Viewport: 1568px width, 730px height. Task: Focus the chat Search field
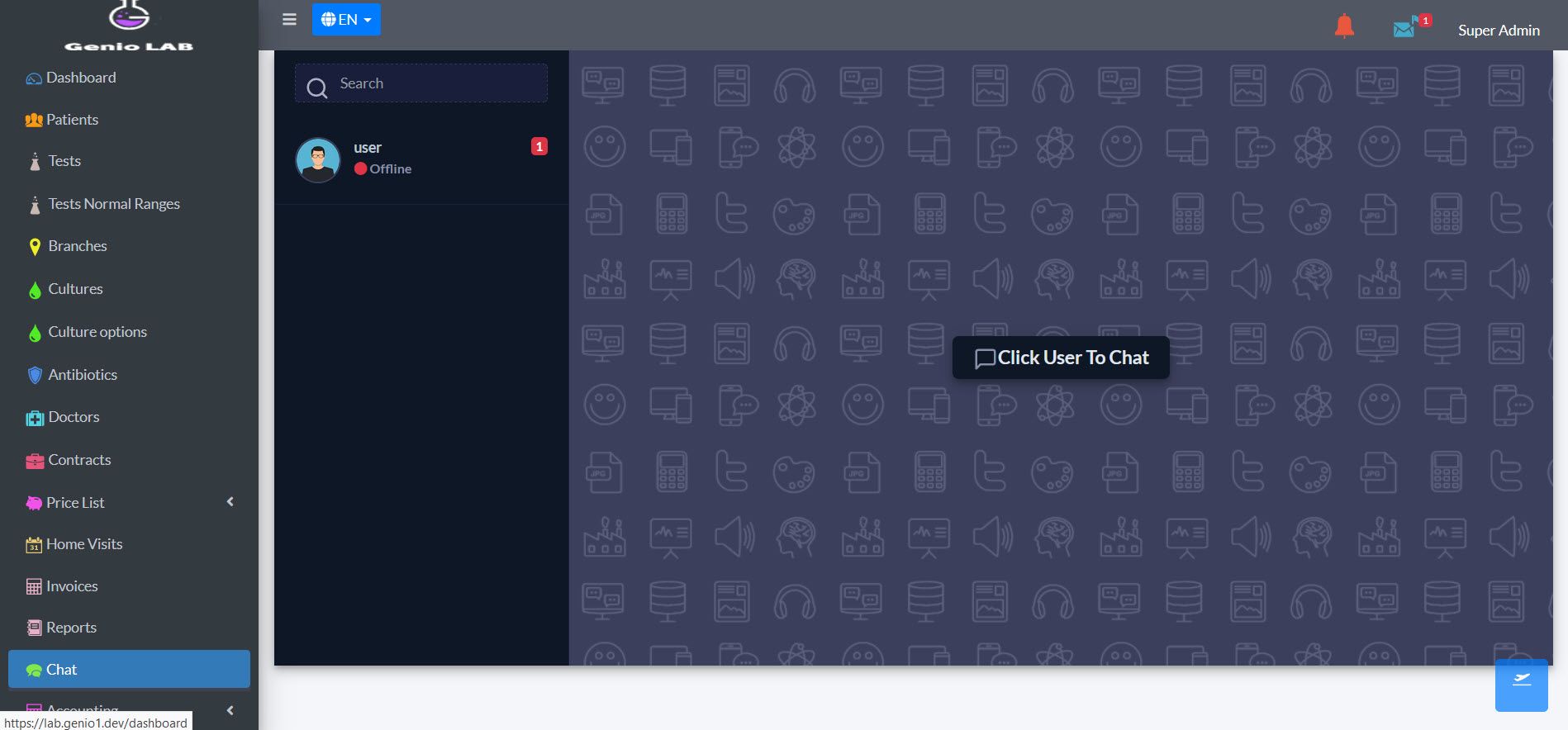(421, 83)
